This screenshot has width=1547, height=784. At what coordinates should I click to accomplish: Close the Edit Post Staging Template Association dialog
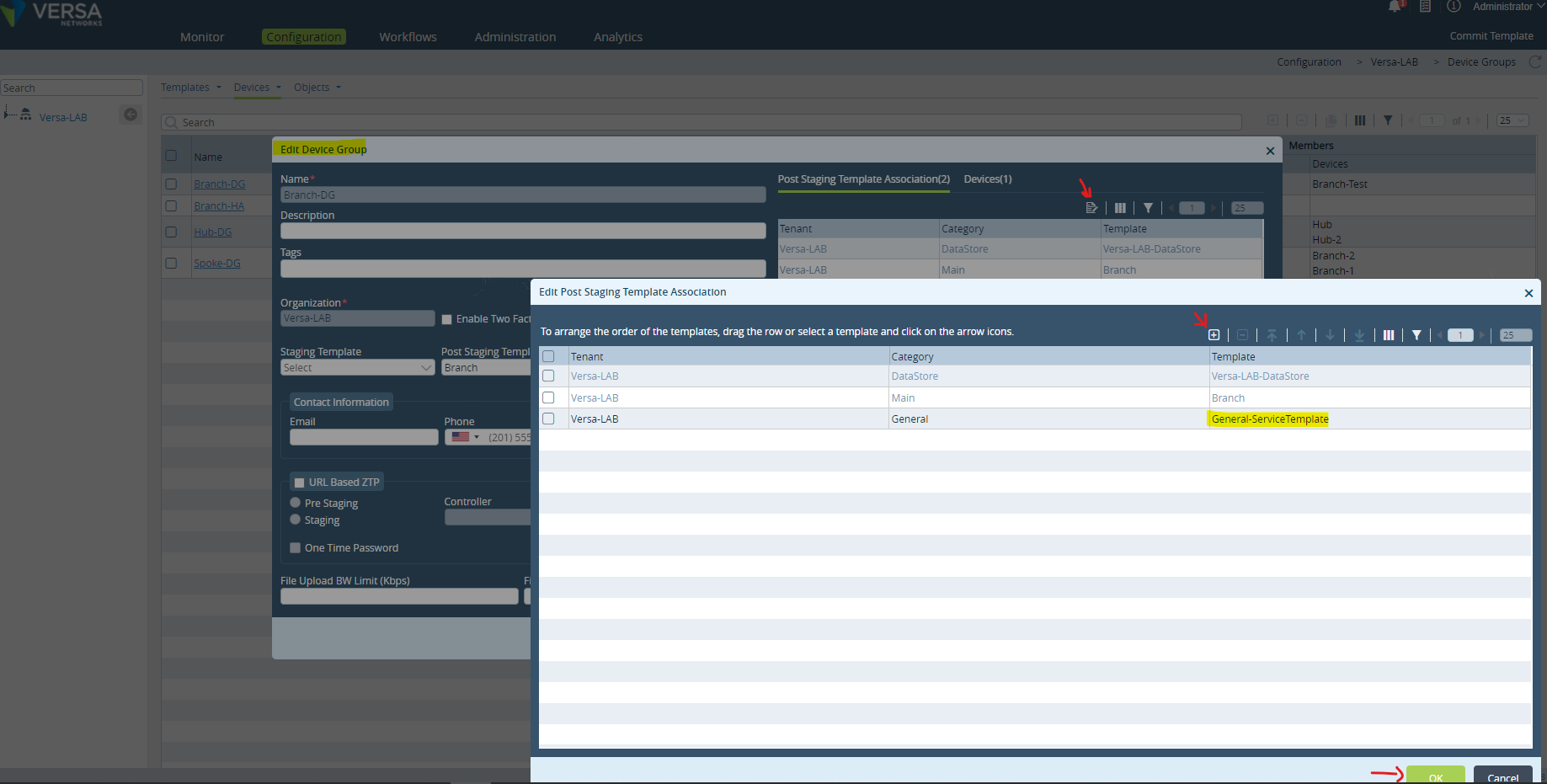click(x=1528, y=293)
